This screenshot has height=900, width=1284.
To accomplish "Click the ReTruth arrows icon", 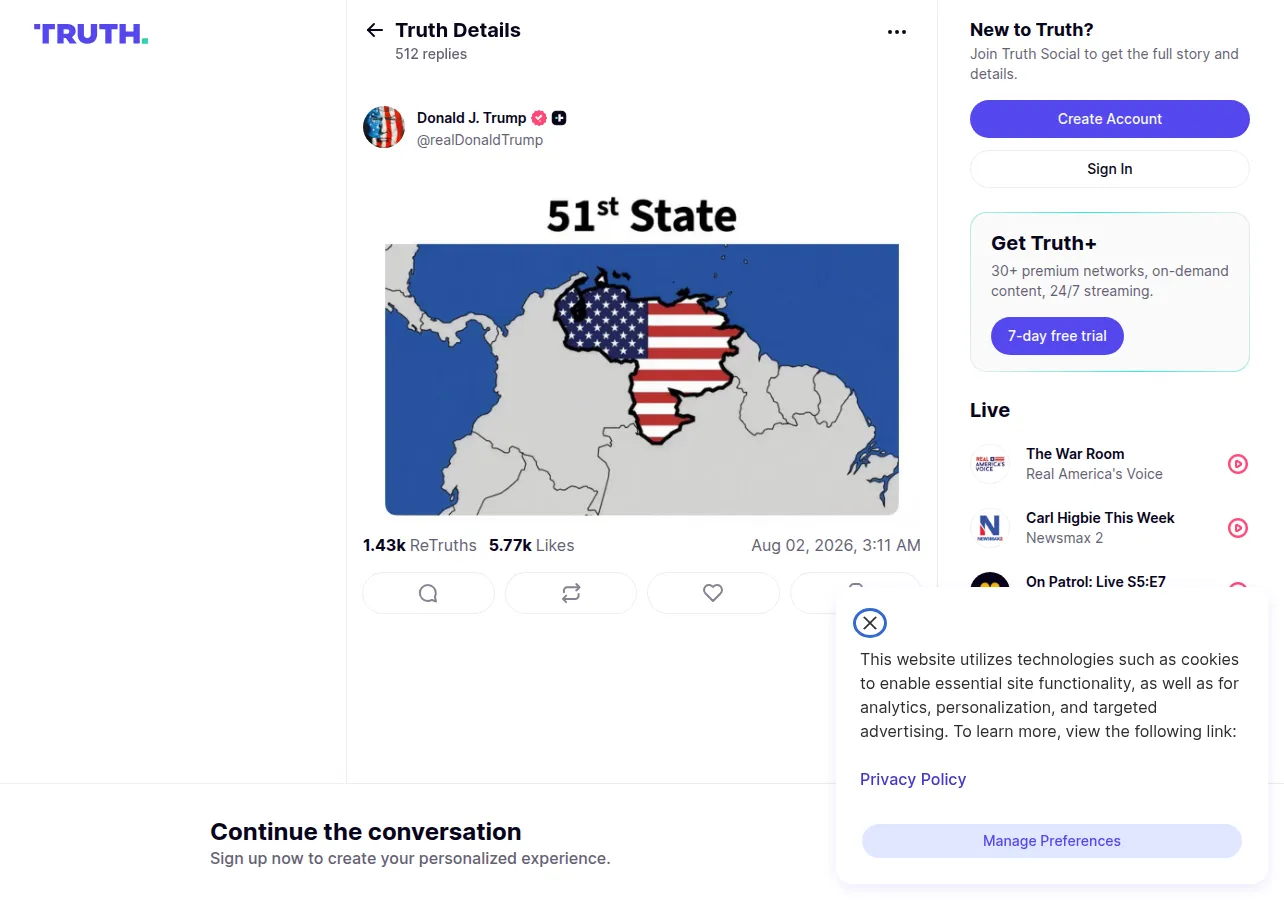I will (x=571, y=593).
